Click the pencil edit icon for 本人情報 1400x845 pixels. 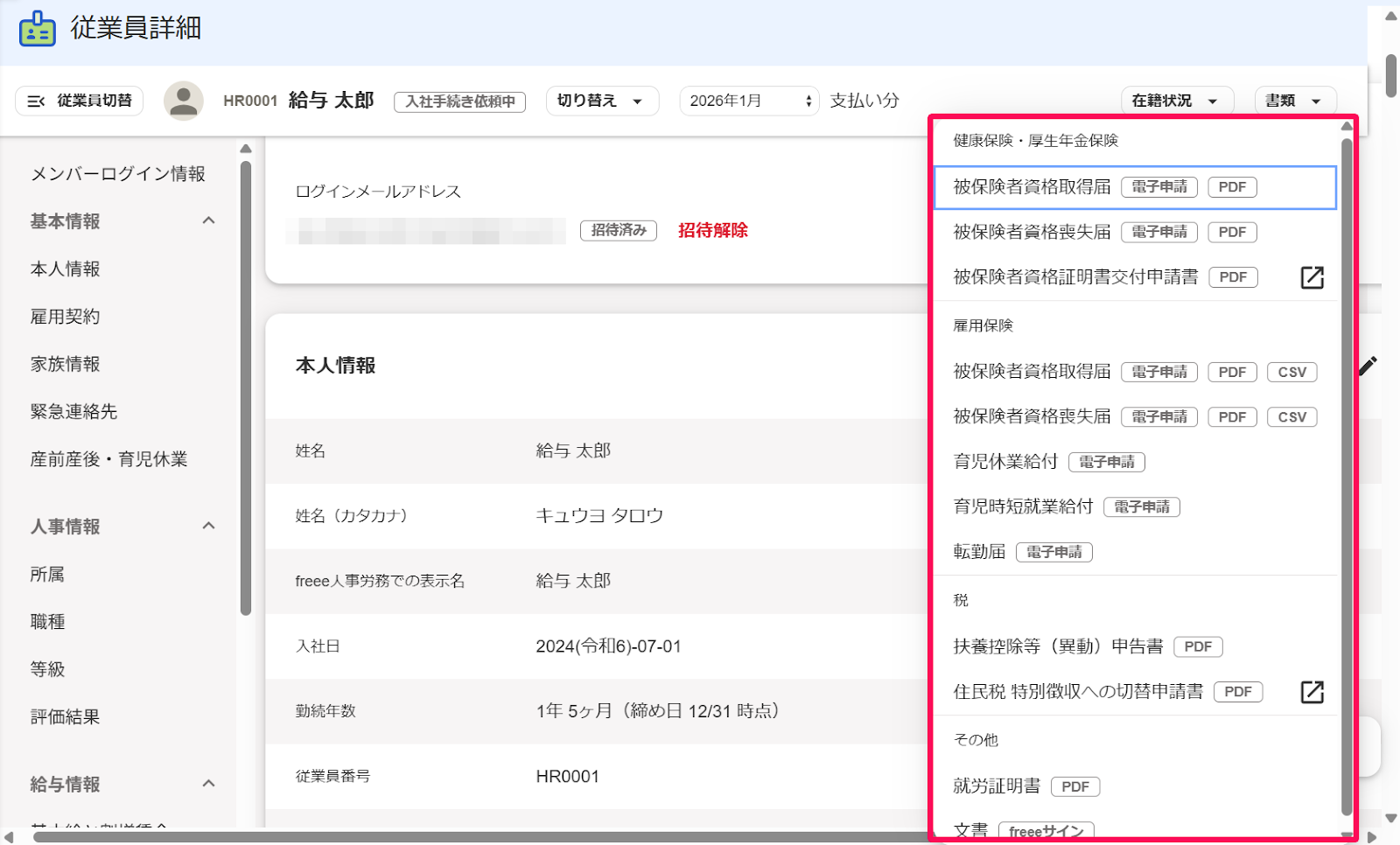pyautogui.click(x=1368, y=366)
